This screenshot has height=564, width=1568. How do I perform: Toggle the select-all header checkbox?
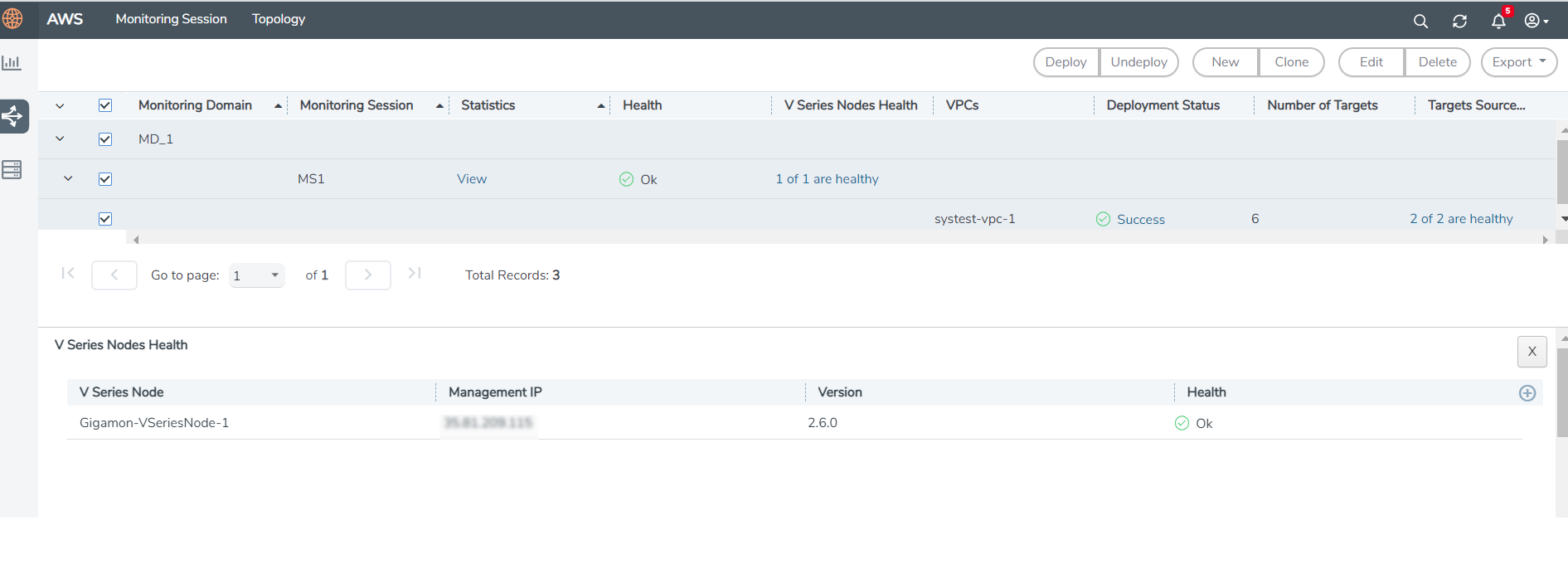[105, 105]
